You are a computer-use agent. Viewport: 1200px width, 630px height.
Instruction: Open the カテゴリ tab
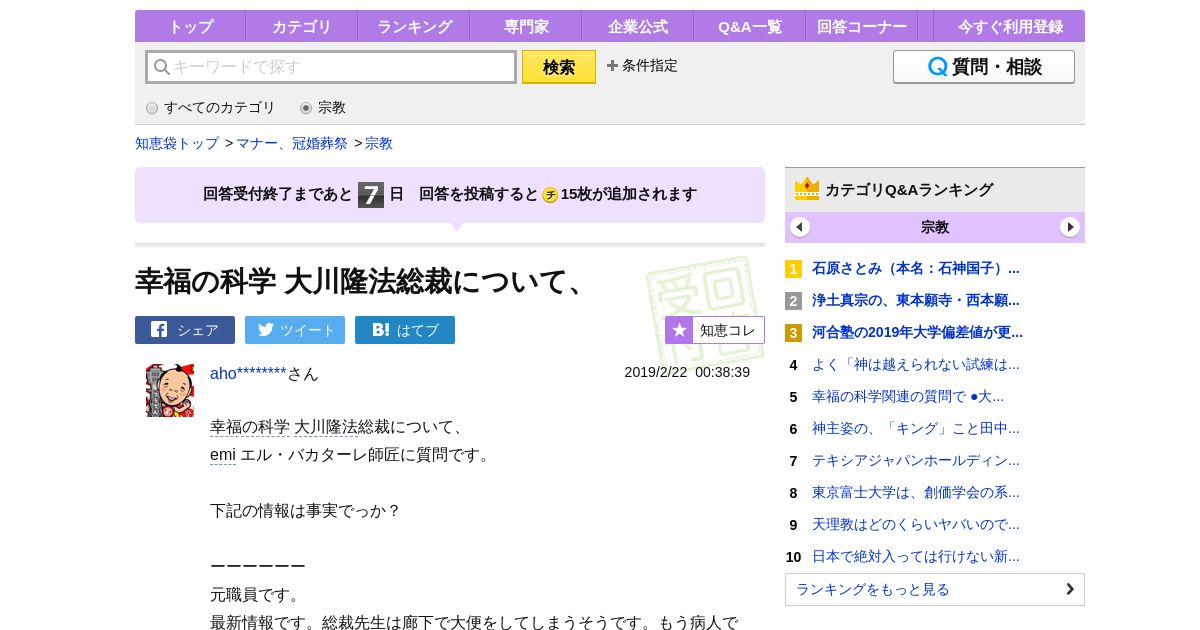click(302, 26)
